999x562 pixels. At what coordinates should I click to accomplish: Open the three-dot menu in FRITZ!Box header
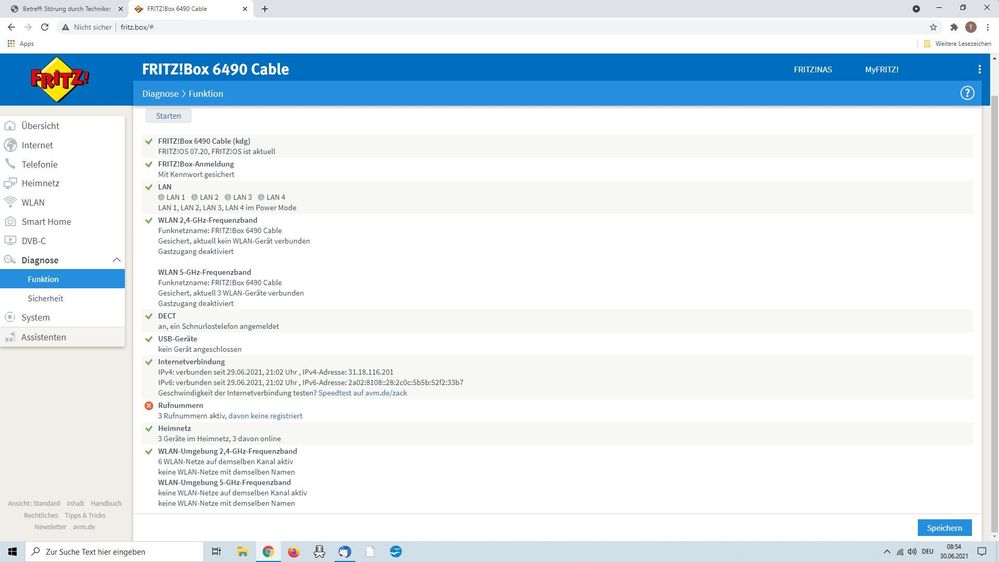point(979,69)
